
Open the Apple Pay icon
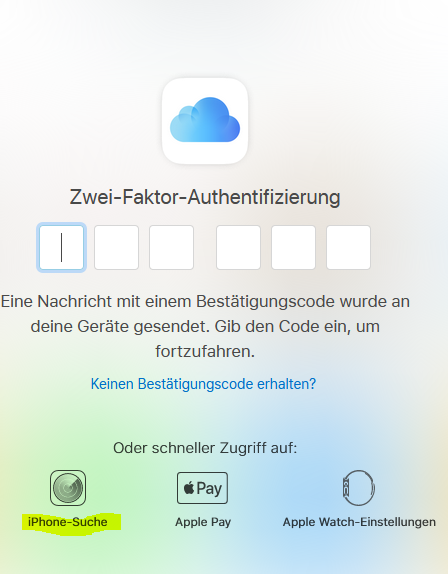click(202, 488)
